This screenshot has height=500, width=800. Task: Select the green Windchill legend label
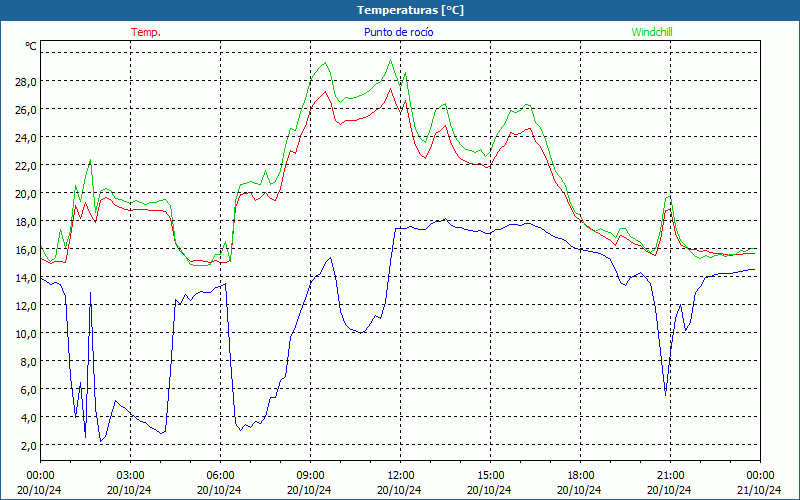point(652,32)
